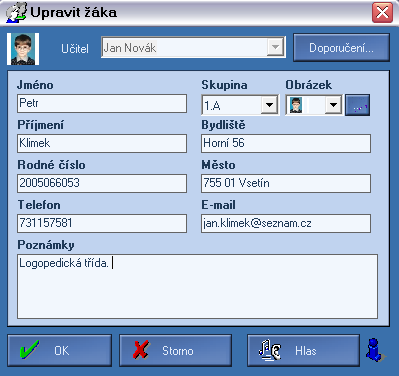
Task: Click the student photo thumbnail beside Učitel
Action: coord(23,49)
